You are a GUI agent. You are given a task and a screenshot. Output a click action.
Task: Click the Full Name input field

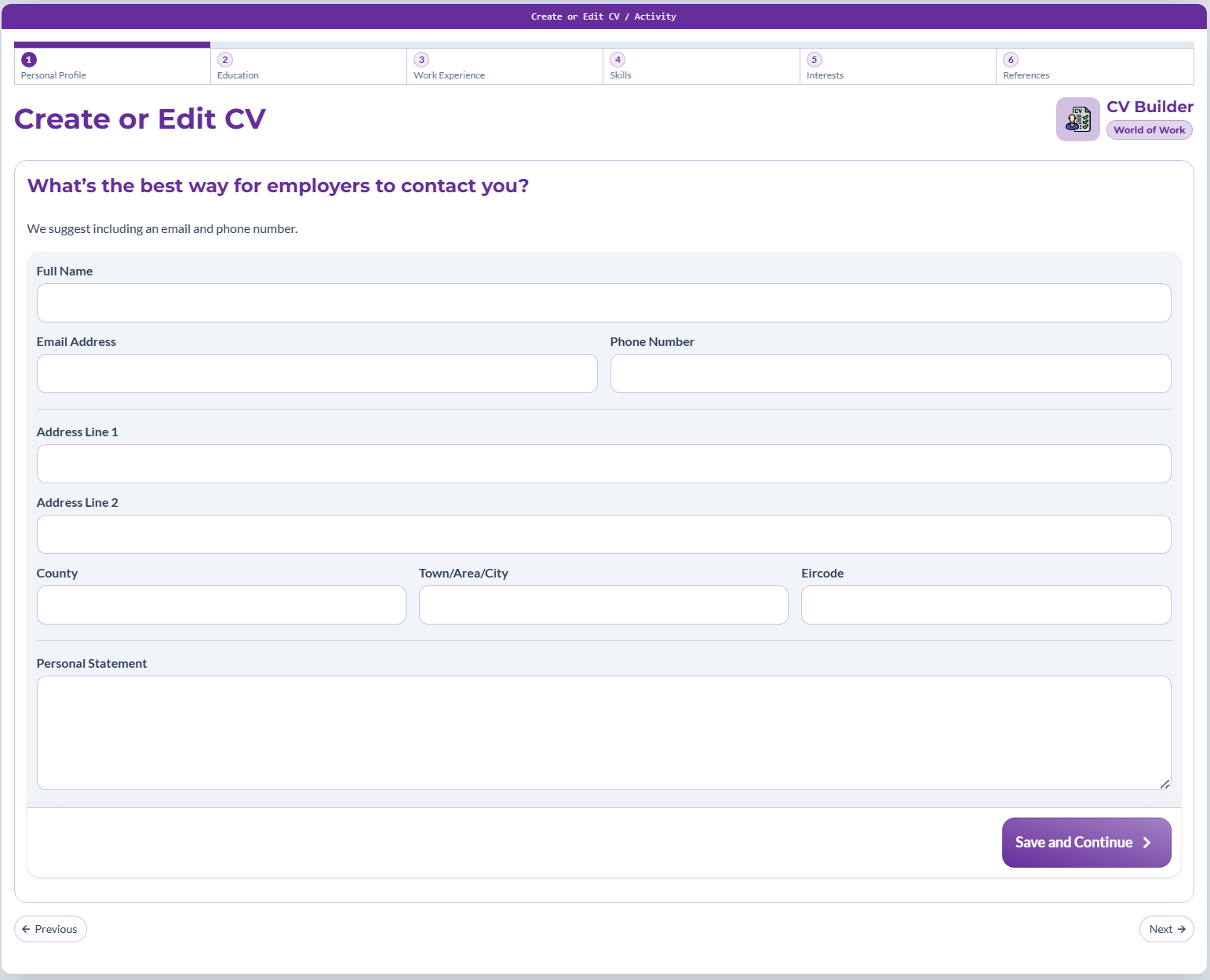[x=603, y=303]
